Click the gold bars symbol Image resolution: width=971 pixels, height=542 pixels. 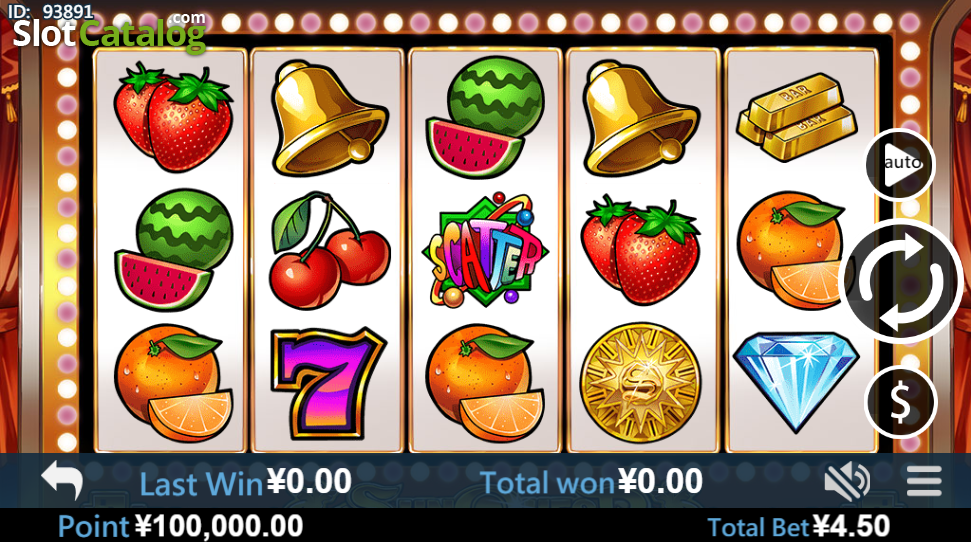(x=797, y=117)
